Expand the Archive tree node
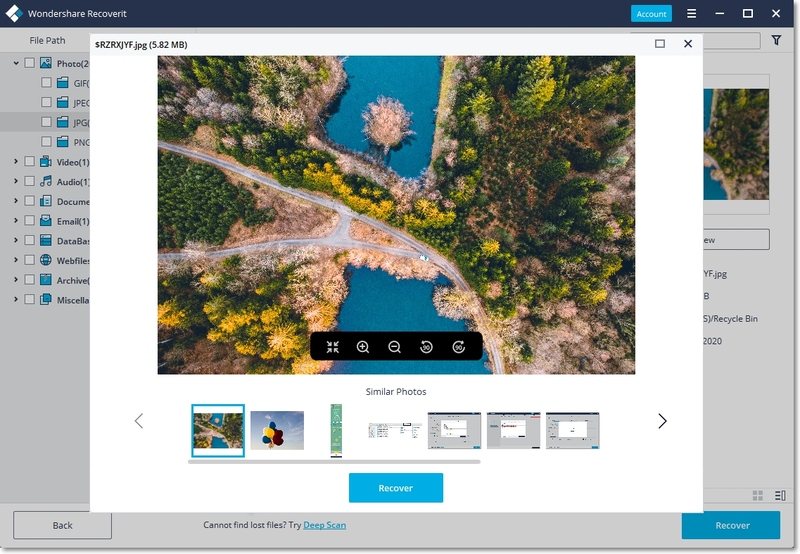 click(16, 280)
